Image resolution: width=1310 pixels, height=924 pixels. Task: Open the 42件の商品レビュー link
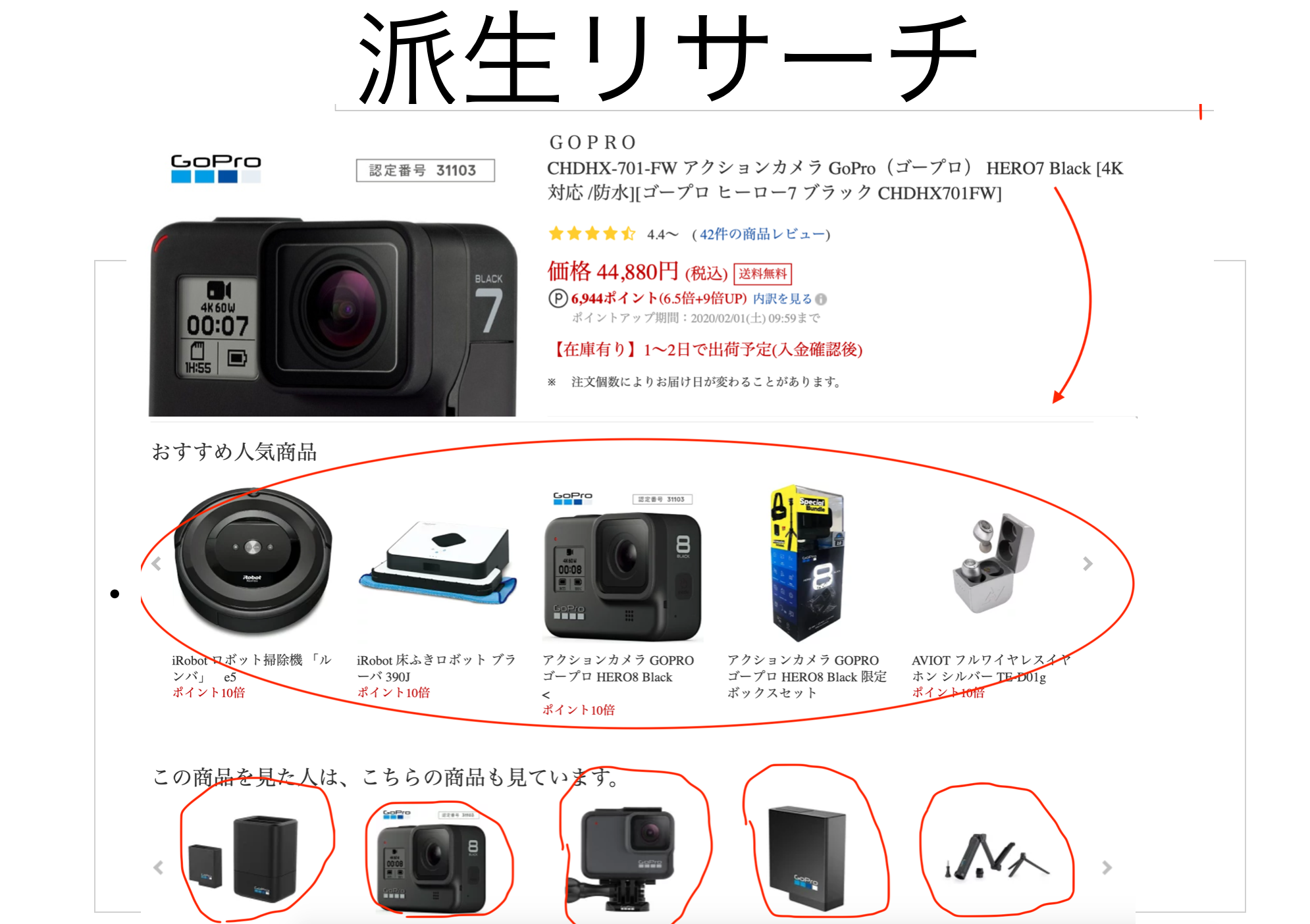(762, 234)
